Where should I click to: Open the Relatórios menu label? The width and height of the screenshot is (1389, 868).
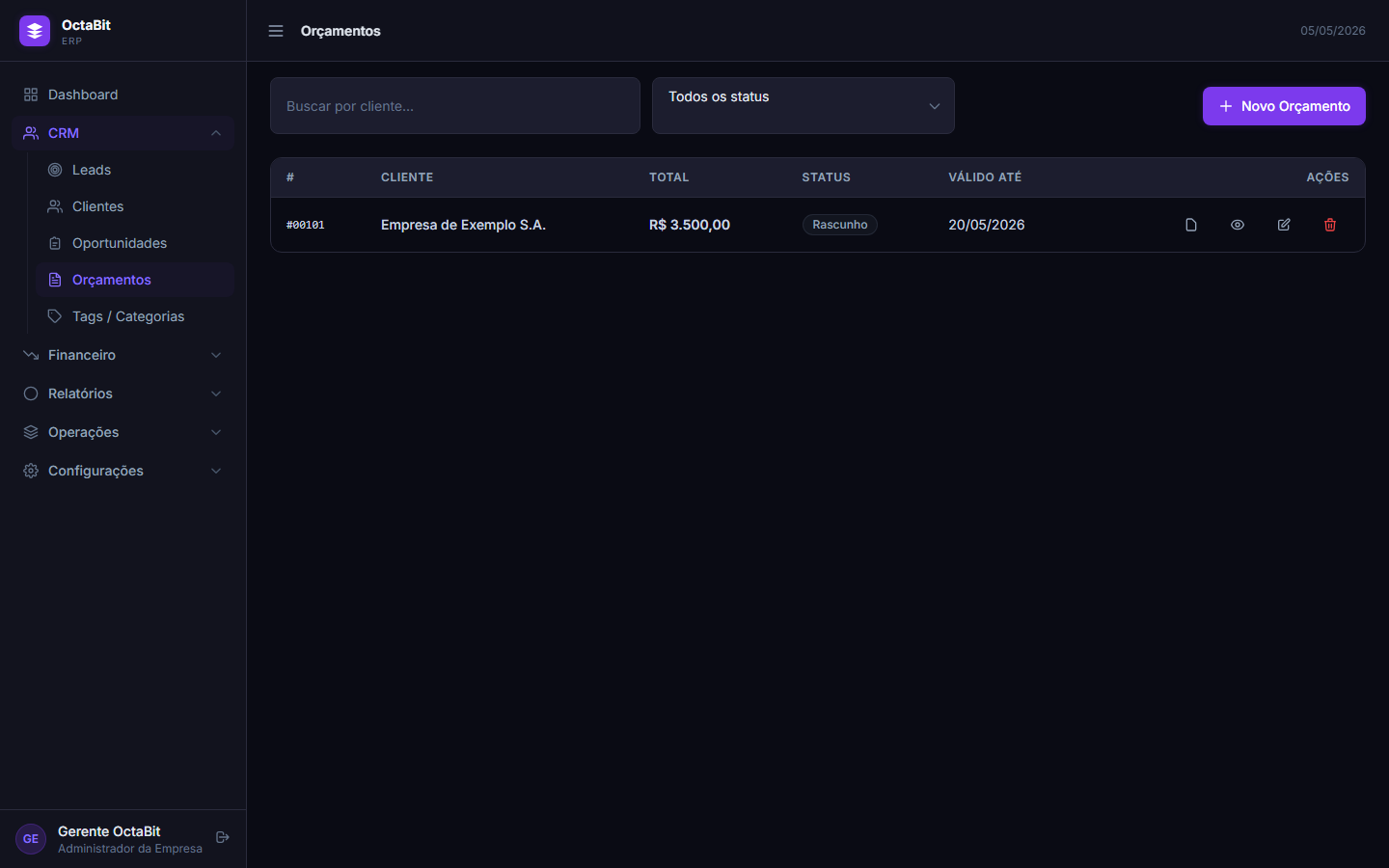coord(80,393)
